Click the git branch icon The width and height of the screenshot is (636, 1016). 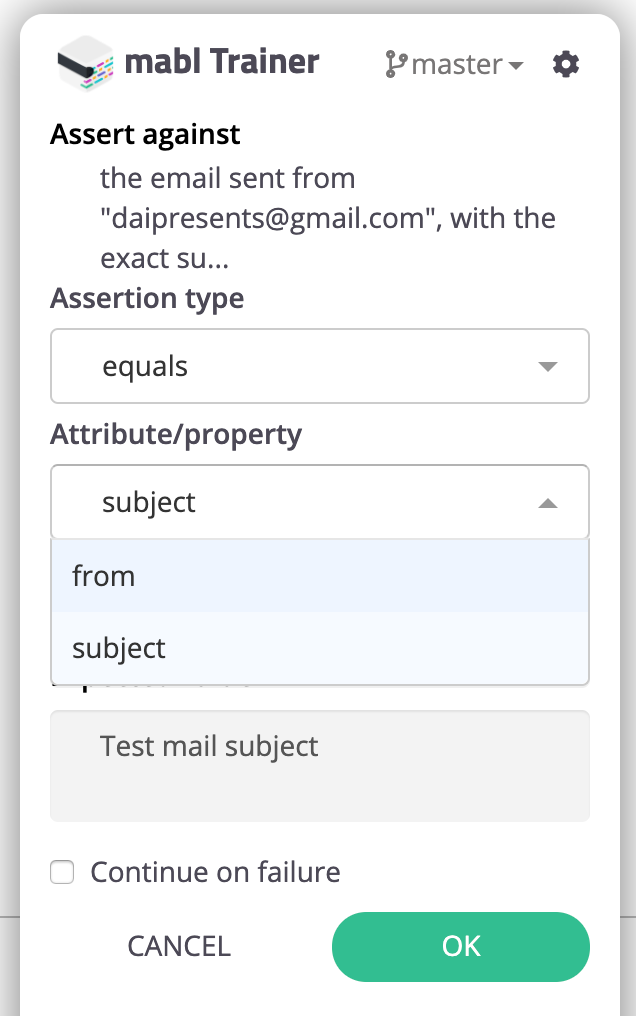(x=396, y=65)
